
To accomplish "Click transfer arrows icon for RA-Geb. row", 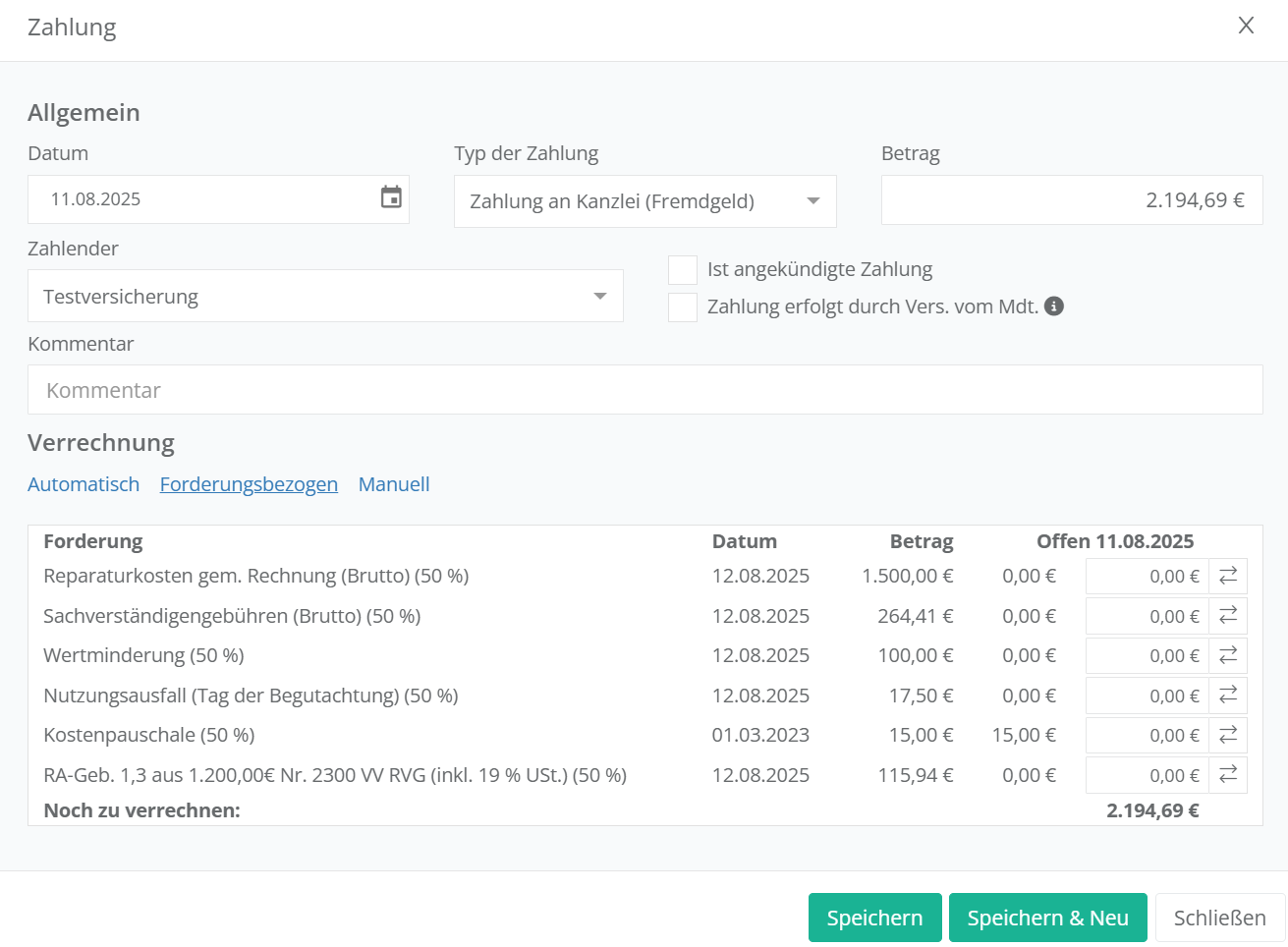I will (1228, 775).
